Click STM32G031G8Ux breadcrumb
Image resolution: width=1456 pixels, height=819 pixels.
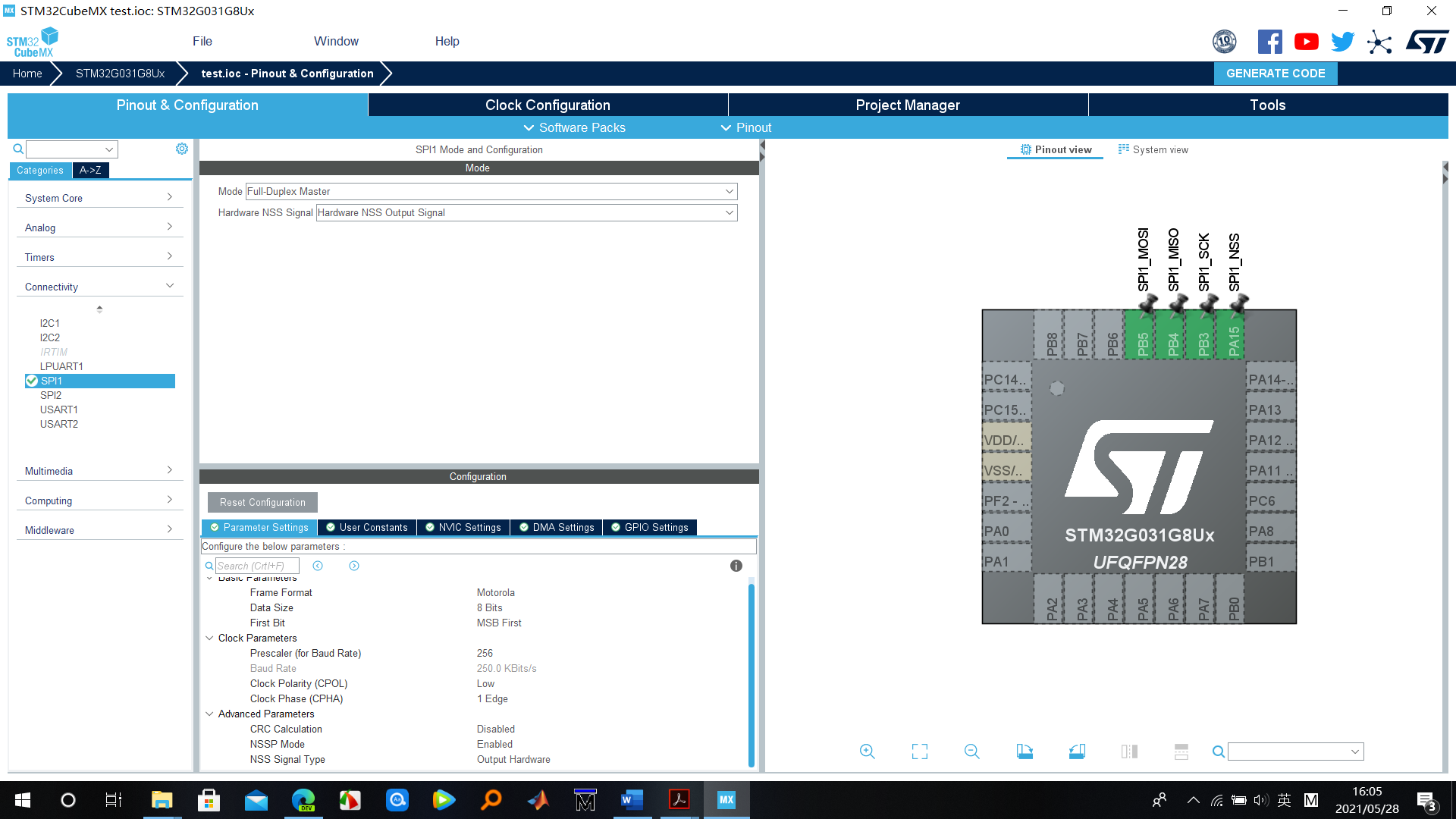[x=120, y=73]
